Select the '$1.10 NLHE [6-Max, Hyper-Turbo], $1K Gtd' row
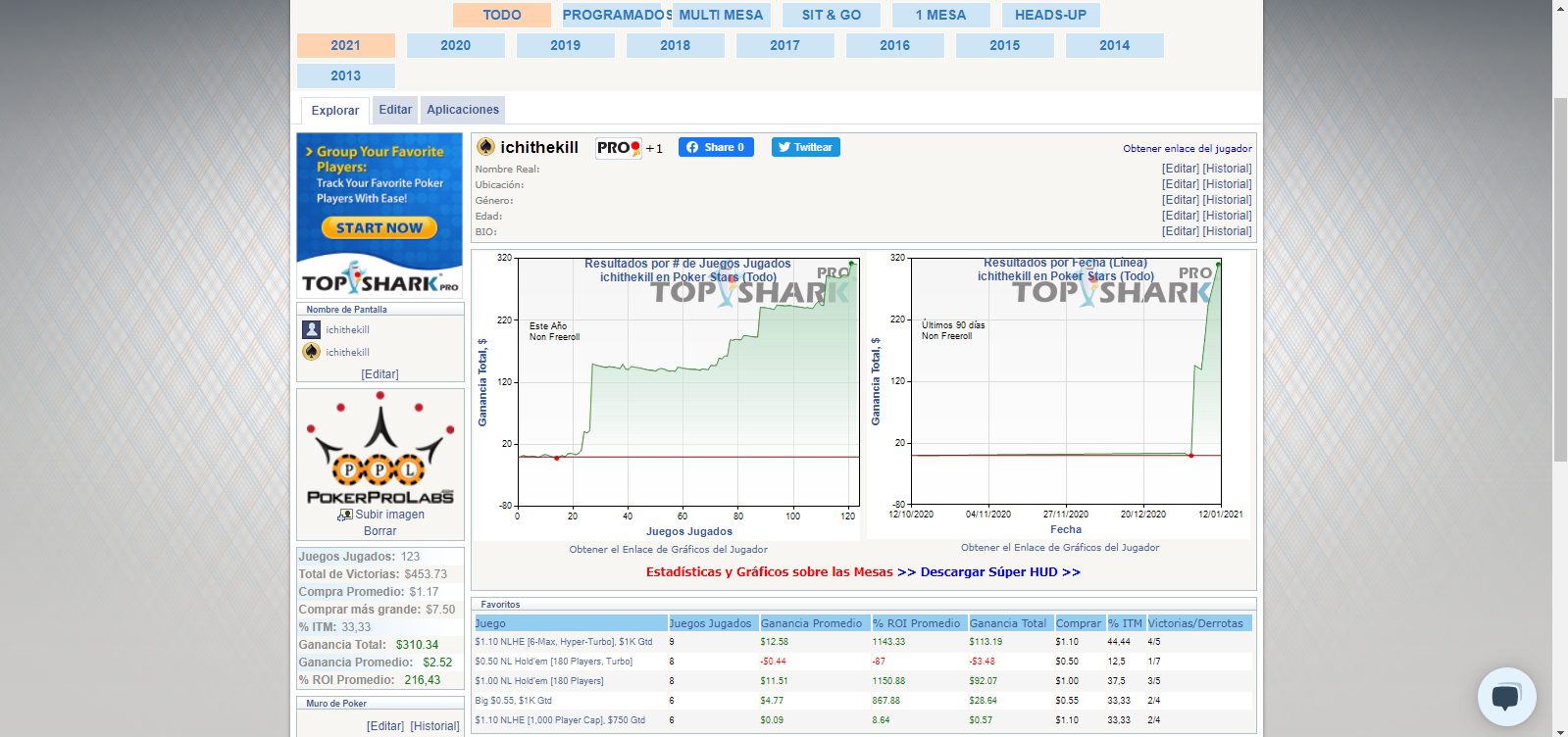The height and width of the screenshot is (737, 1568). [x=863, y=642]
